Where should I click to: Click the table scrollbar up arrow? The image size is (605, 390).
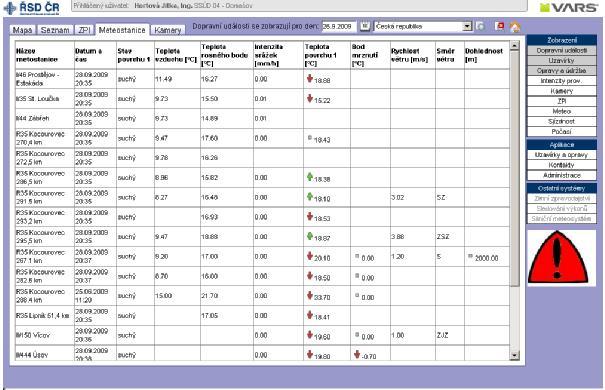click(x=514, y=46)
